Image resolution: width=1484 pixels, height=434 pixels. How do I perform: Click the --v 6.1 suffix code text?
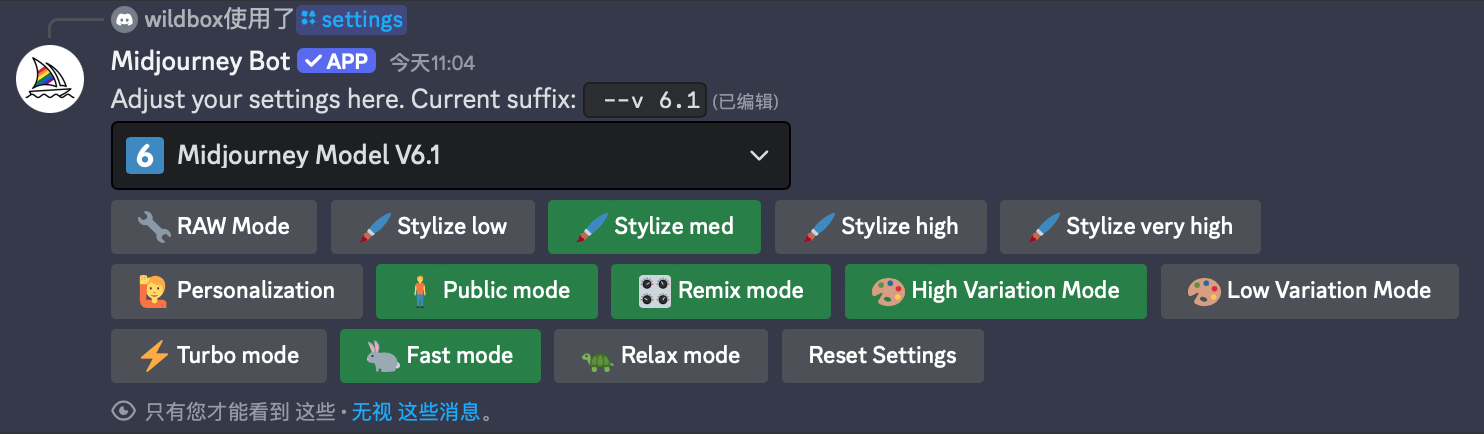click(x=645, y=100)
